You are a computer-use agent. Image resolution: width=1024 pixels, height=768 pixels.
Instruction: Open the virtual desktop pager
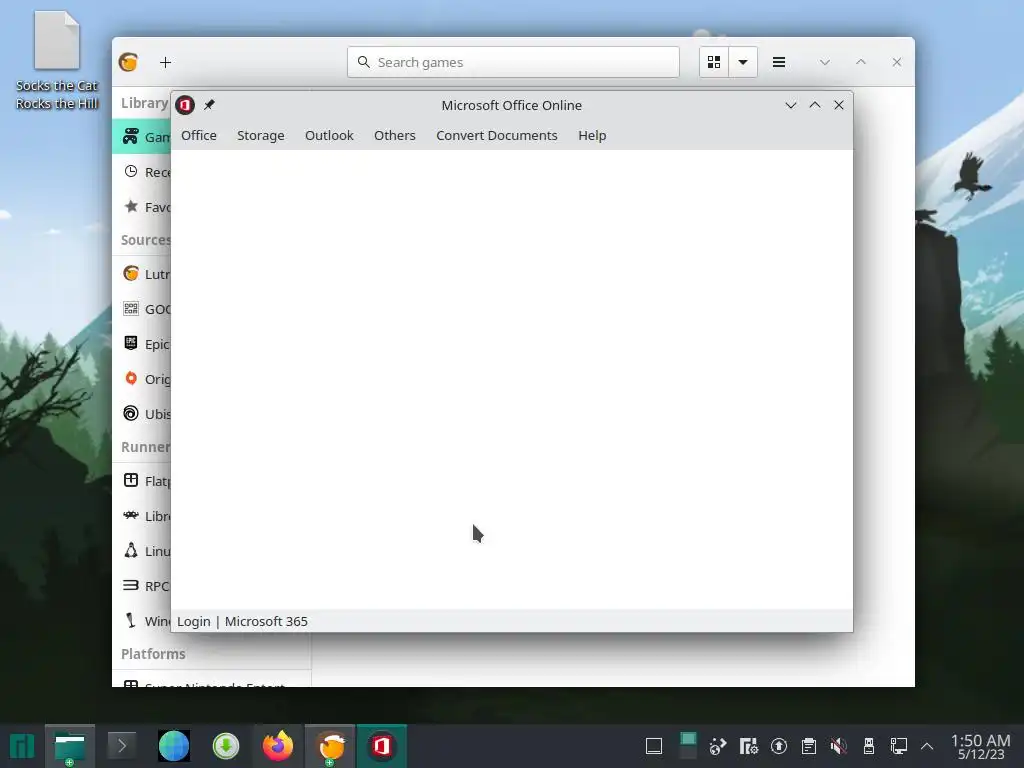pos(688,746)
